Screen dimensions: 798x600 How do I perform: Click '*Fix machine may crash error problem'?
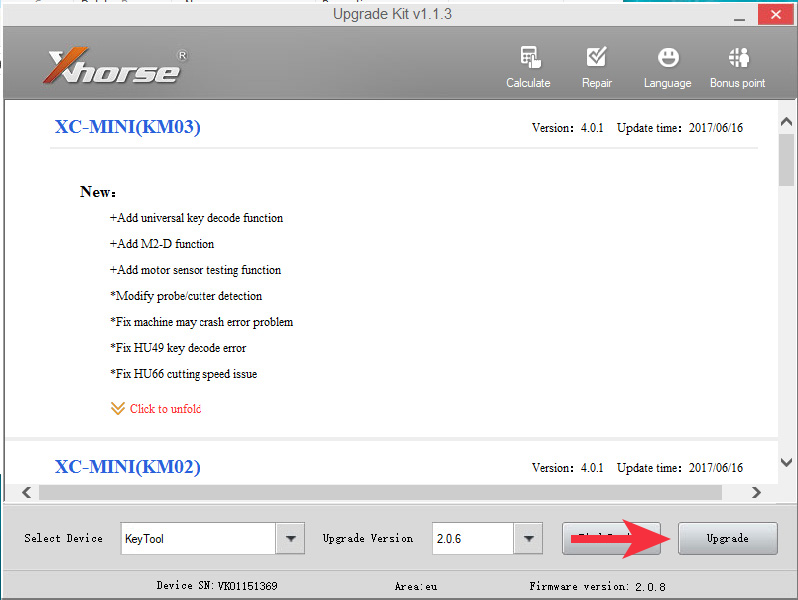202,322
